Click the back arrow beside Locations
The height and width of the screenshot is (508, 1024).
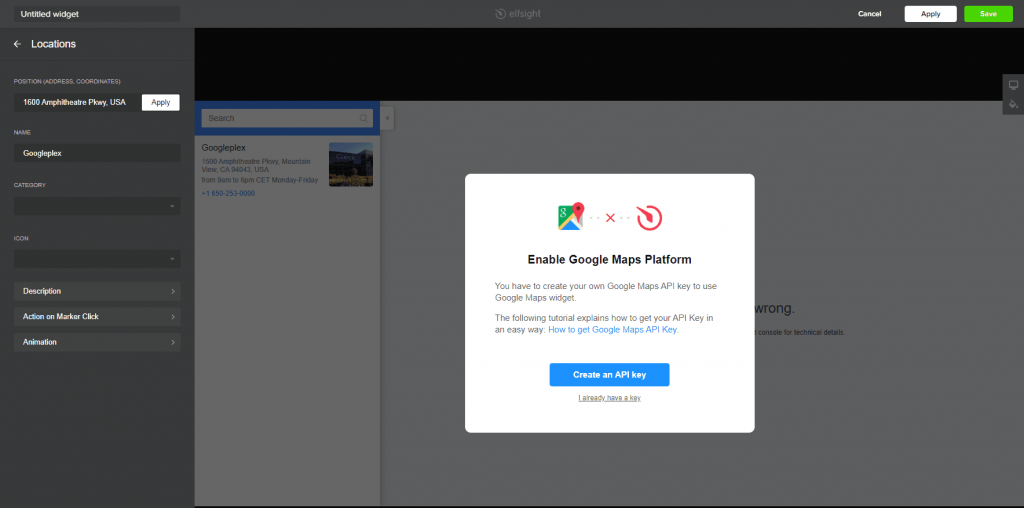[17, 44]
